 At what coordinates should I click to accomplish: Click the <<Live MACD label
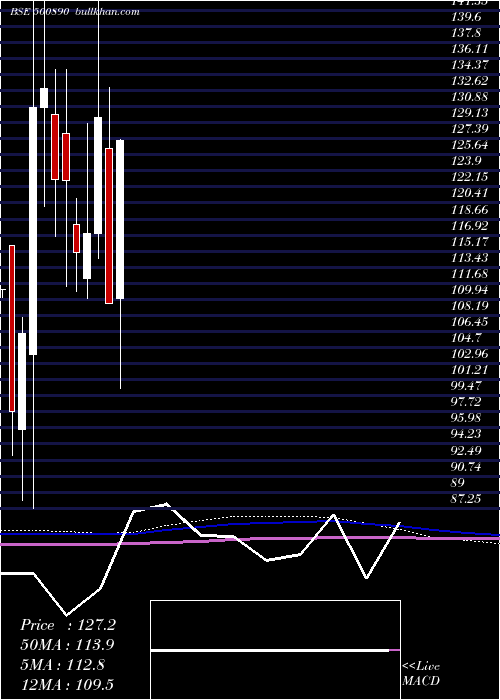pos(421,673)
